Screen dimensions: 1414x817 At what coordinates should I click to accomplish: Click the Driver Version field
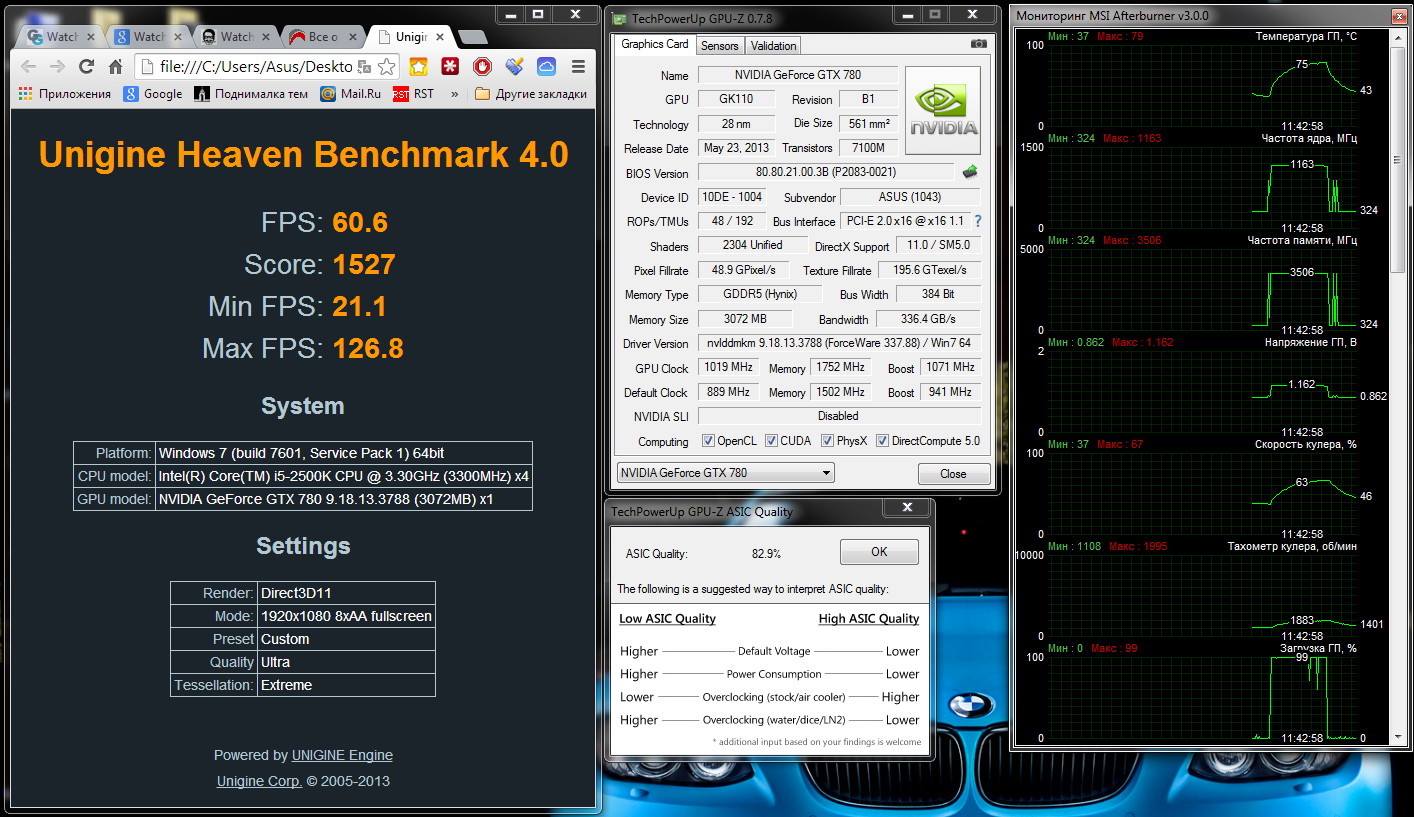[839, 343]
